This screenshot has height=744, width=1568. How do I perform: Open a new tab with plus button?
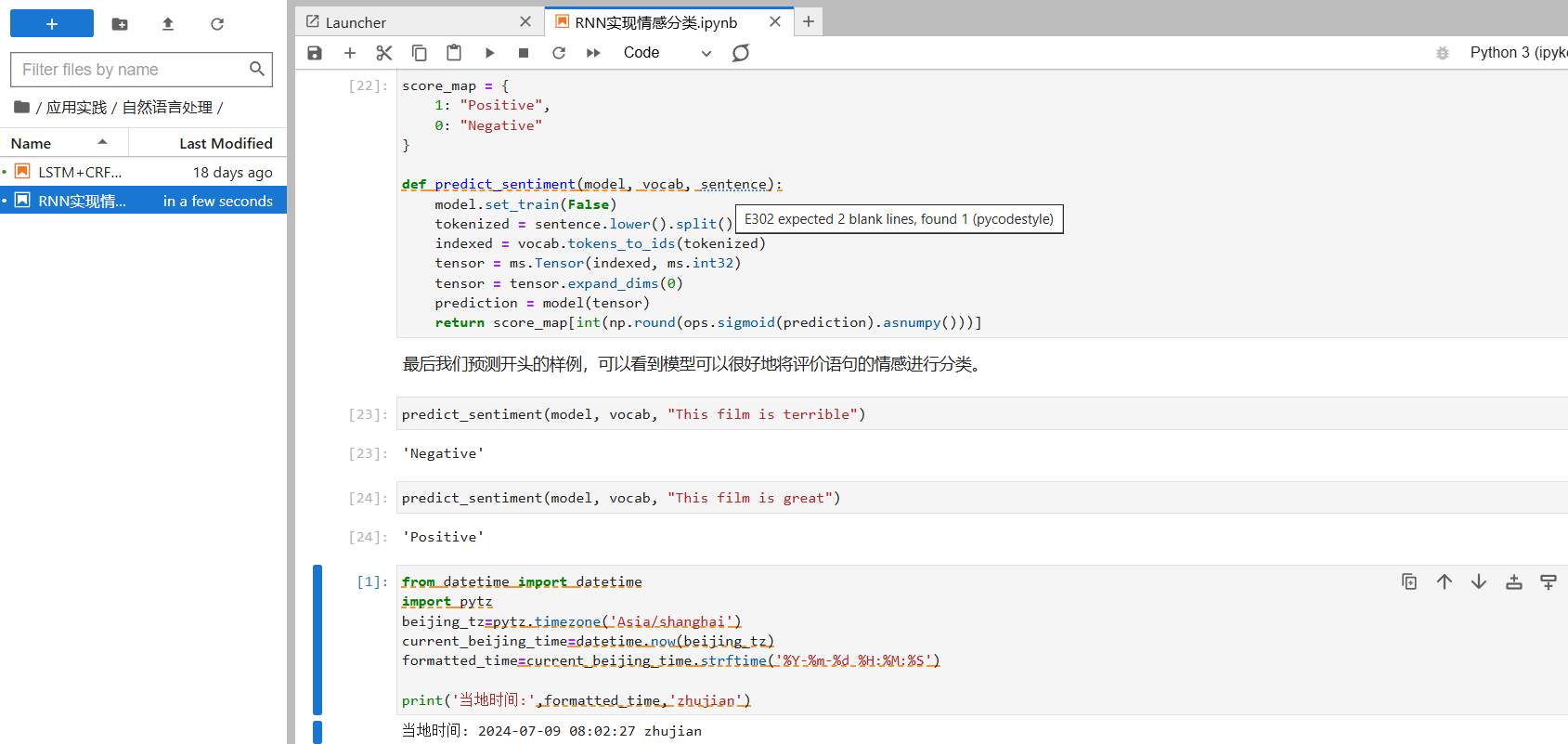(809, 21)
